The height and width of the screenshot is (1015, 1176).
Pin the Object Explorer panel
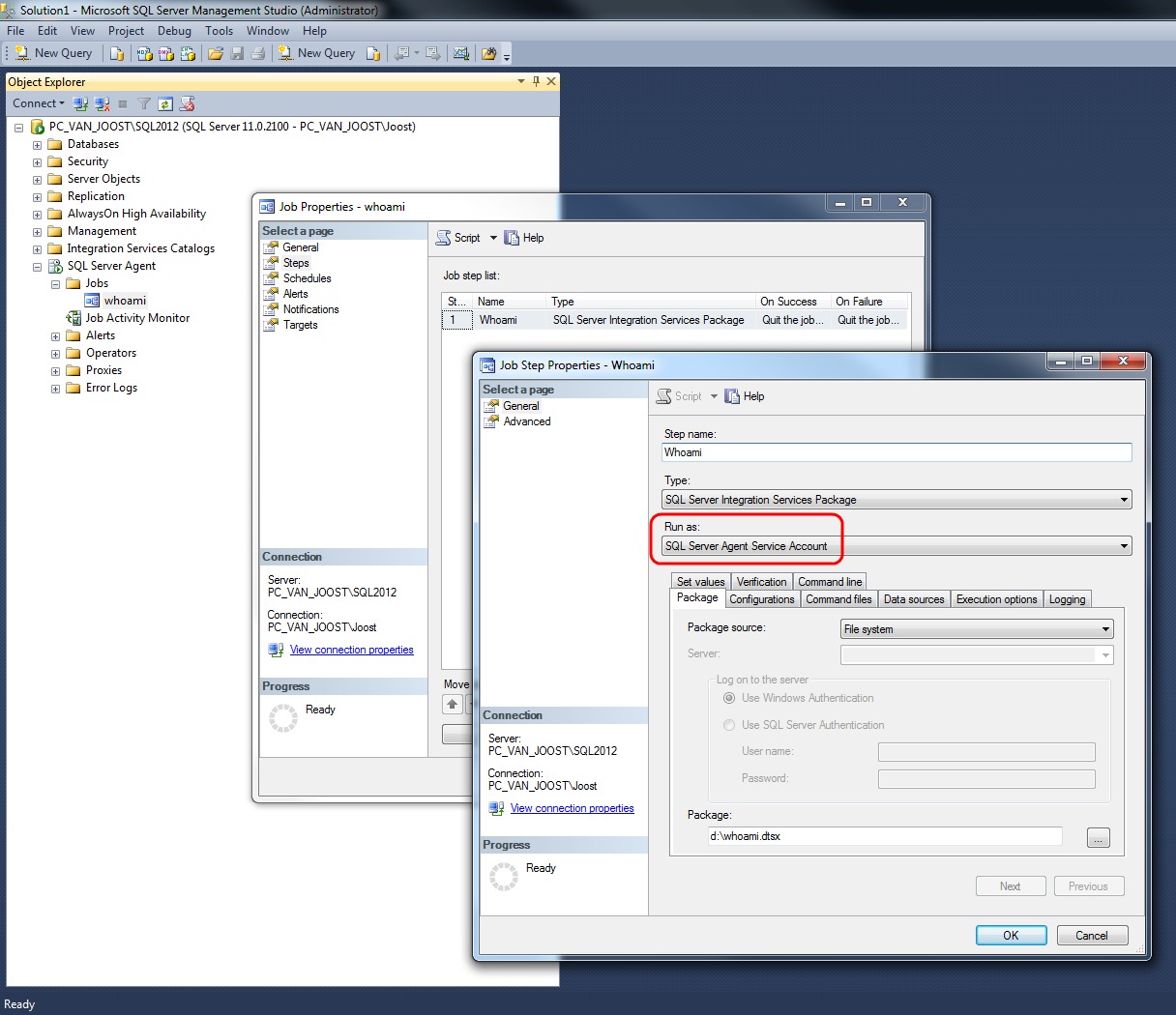click(x=536, y=81)
